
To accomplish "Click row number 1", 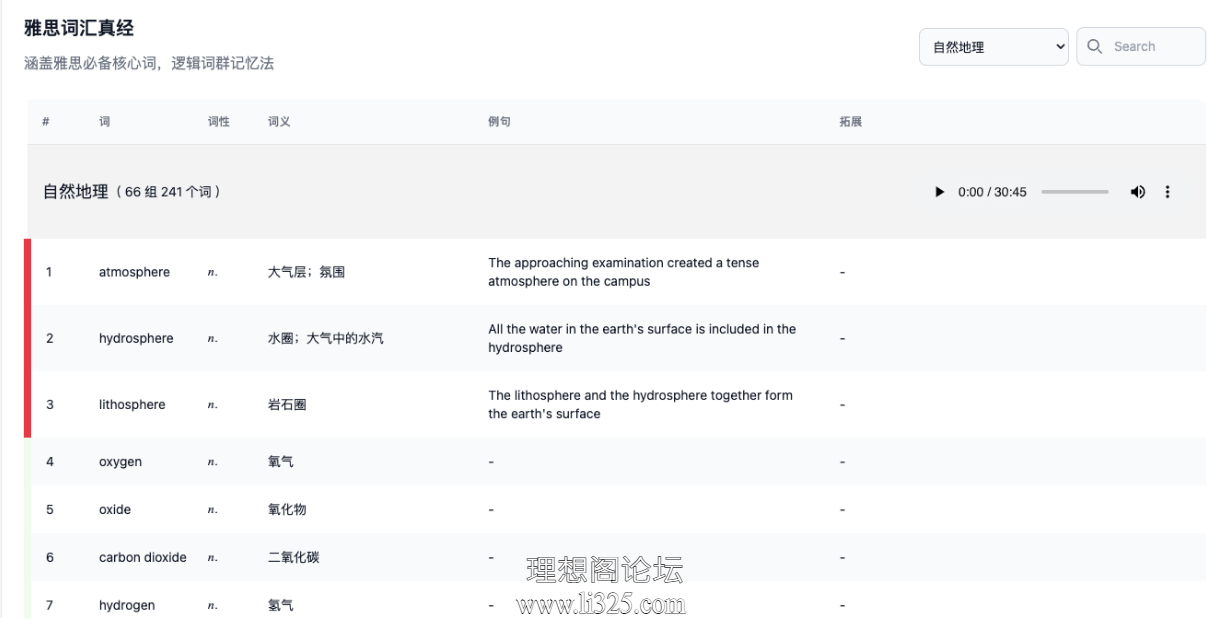I will point(49,272).
